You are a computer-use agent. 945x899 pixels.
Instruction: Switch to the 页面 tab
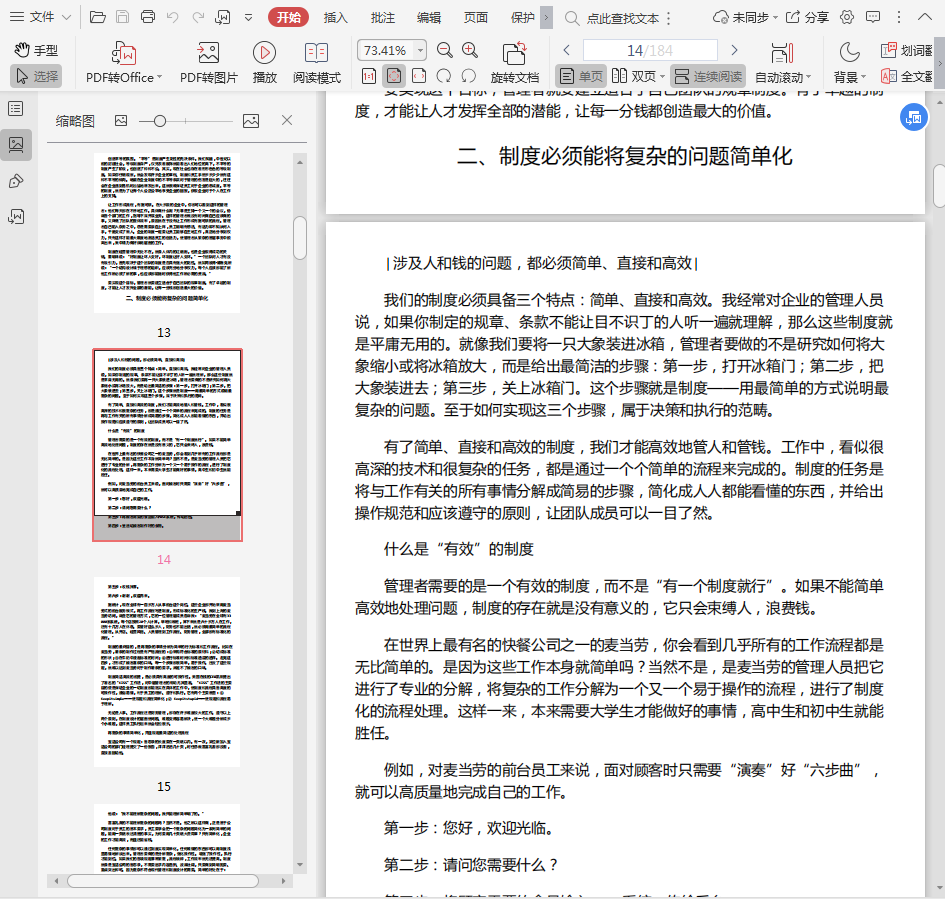click(x=476, y=17)
